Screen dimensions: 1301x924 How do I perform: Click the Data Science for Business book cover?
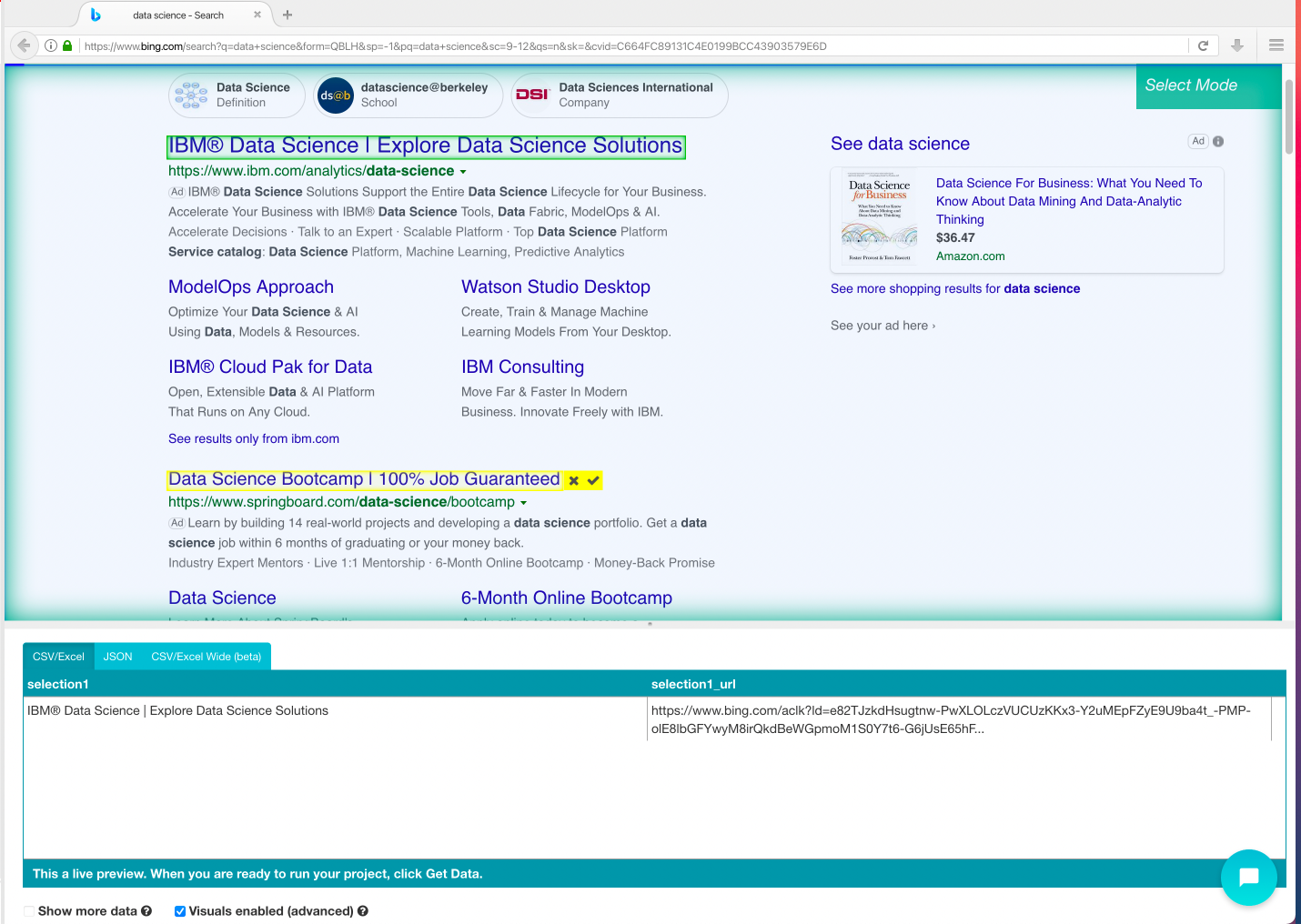(x=879, y=219)
